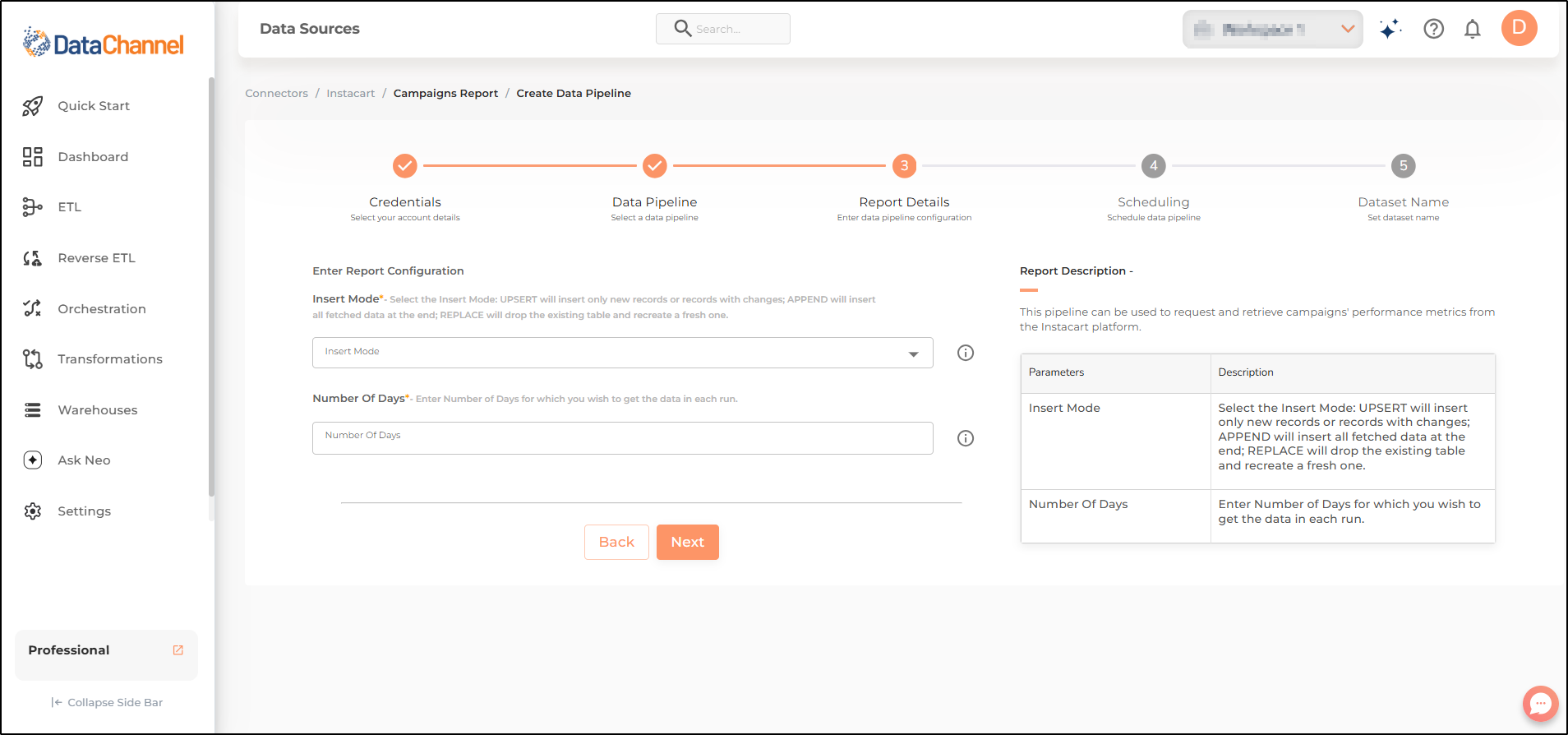Click step 3 Report Details circle
1568x735 pixels.
[904, 166]
